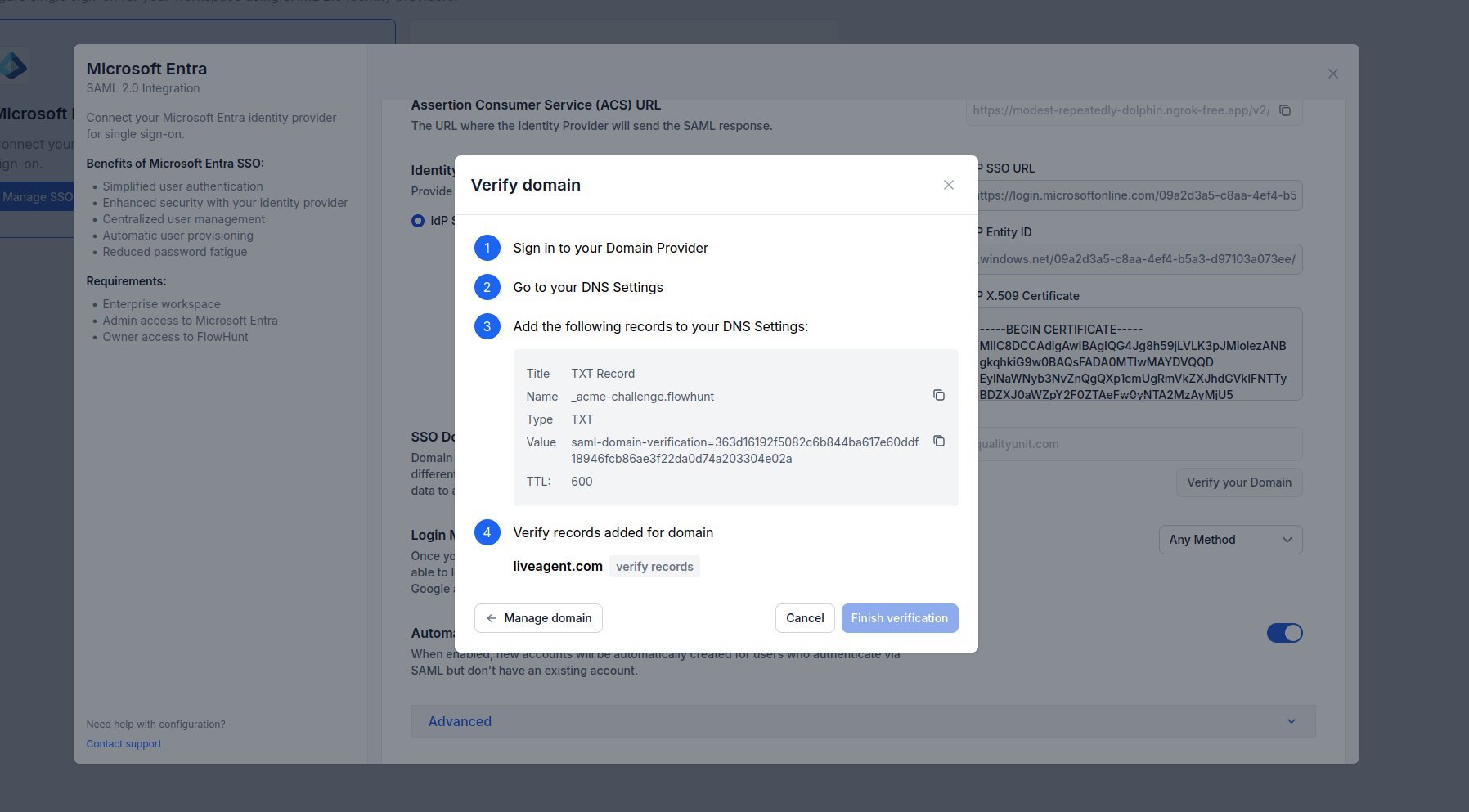Viewport: 1469px width, 812px height.
Task: Close the SAML integration panel with the X
Action: click(x=1332, y=73)
